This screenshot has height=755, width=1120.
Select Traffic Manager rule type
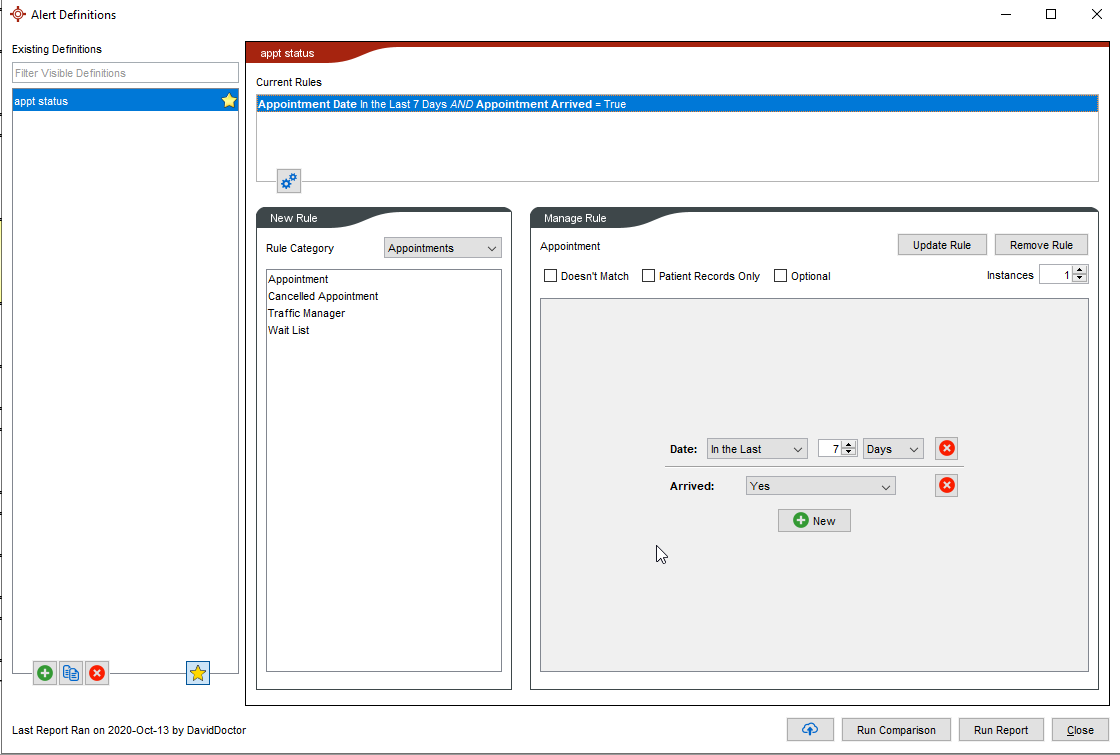coord(306,313)
